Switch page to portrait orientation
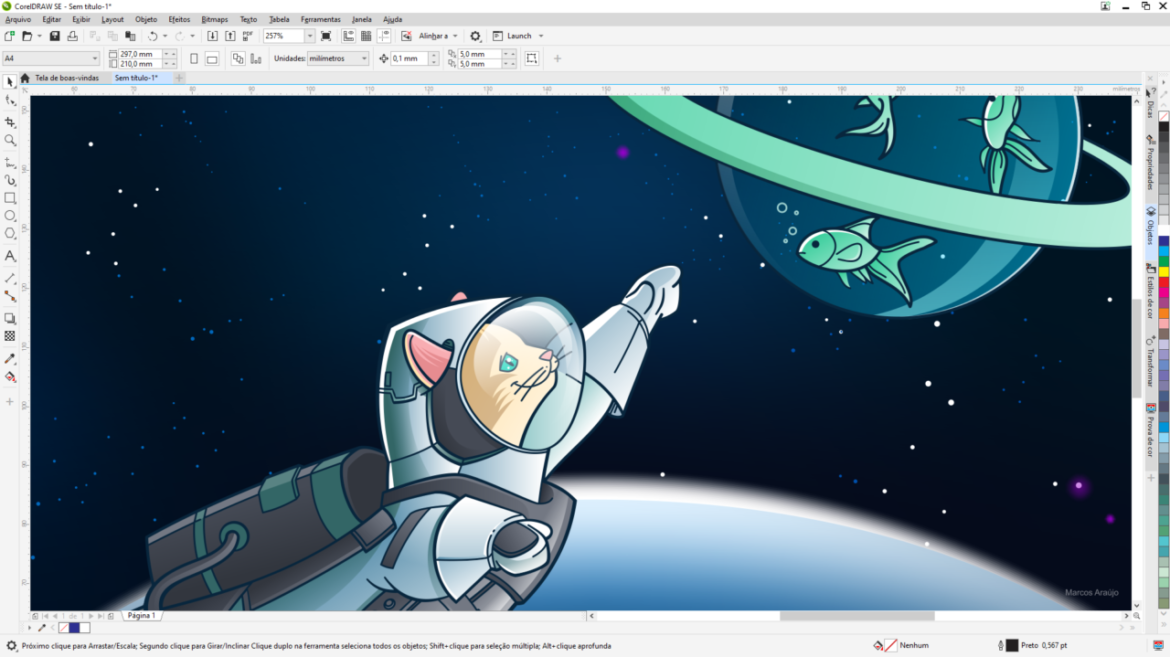Viewport: 1170px width, 657px height. click(x=194, y=59)
